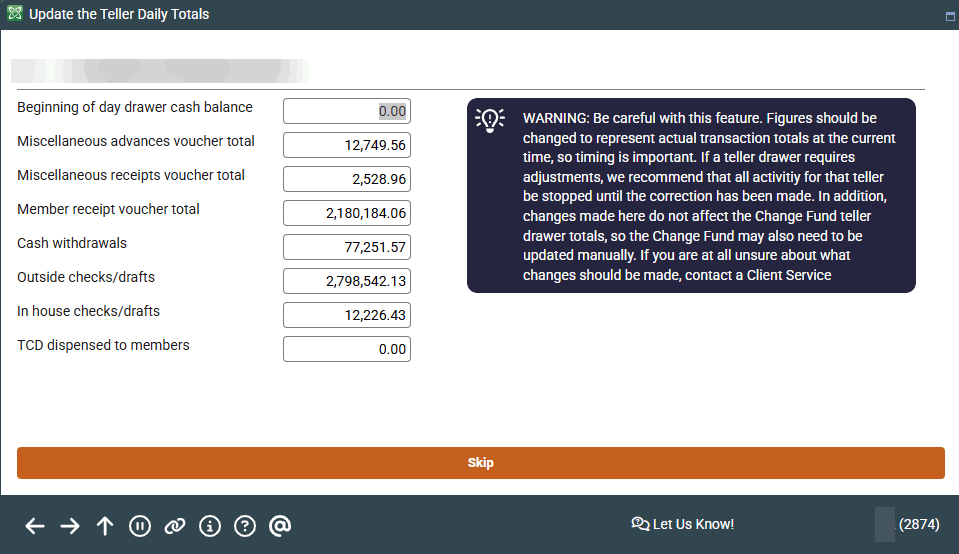Select the Cash withdrawals amount field
This screenshot has width=959, height=554.
(x=347, y=247)
